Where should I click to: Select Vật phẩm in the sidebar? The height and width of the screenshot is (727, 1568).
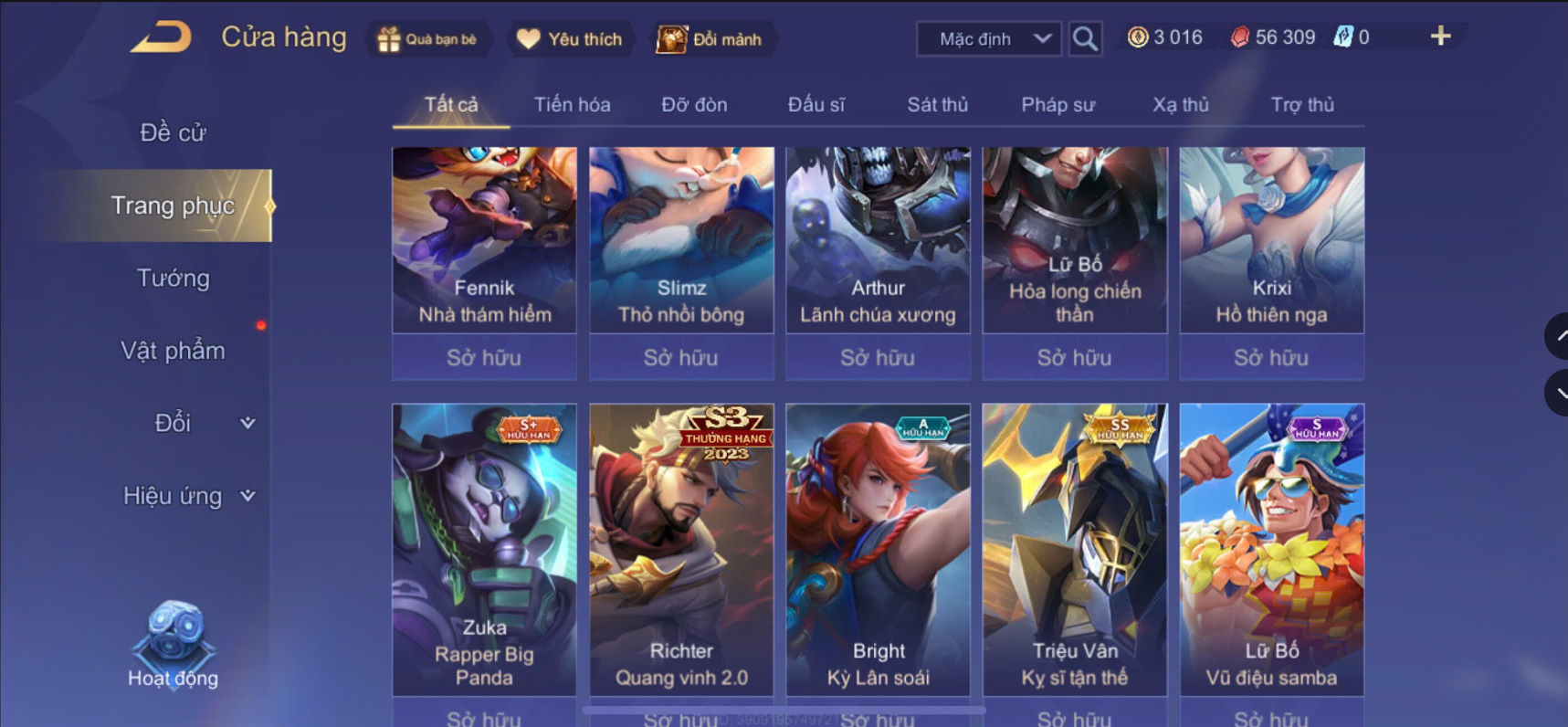click(173, 351)
